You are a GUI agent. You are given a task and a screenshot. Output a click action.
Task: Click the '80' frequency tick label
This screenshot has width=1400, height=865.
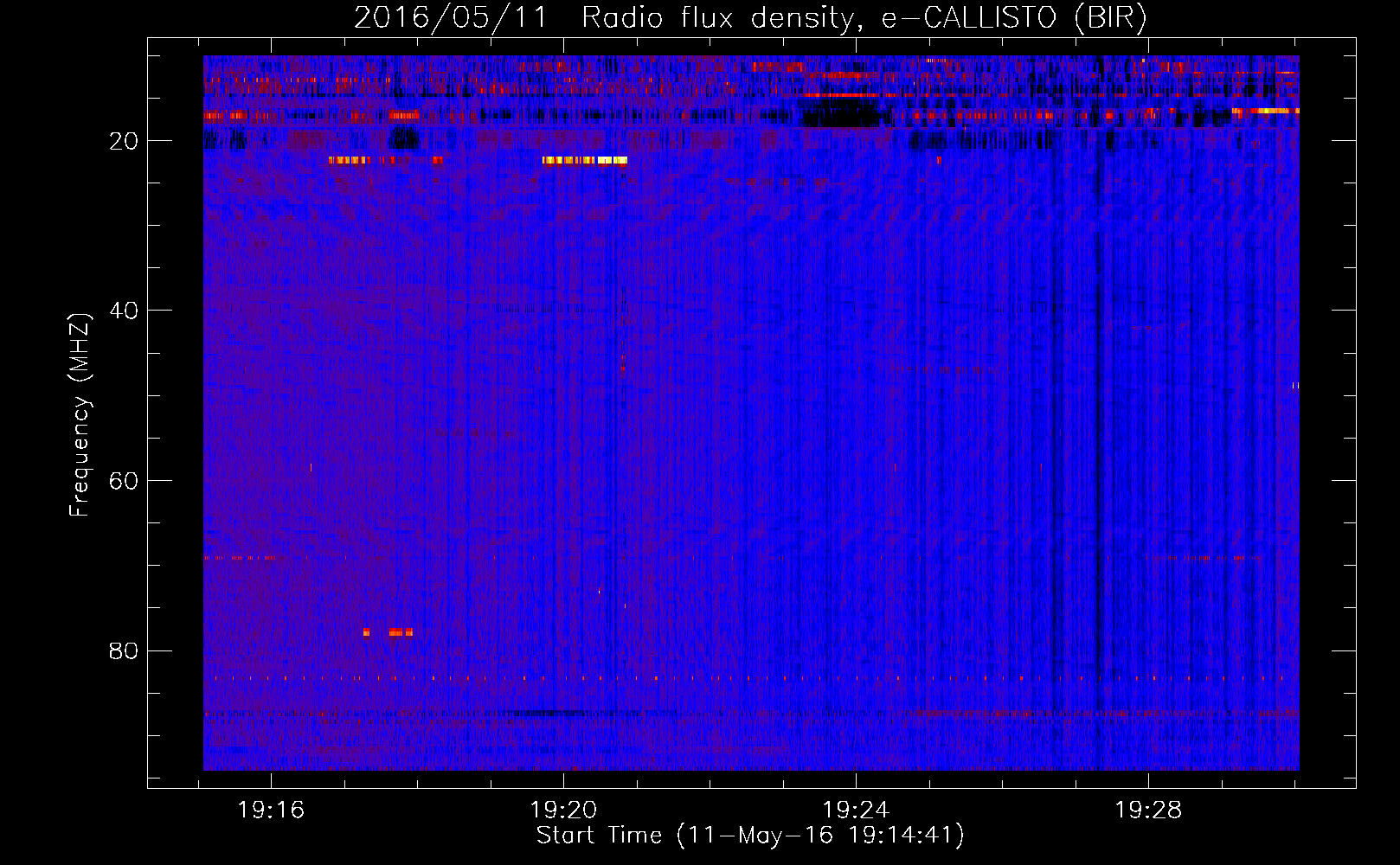pos(124,650)
